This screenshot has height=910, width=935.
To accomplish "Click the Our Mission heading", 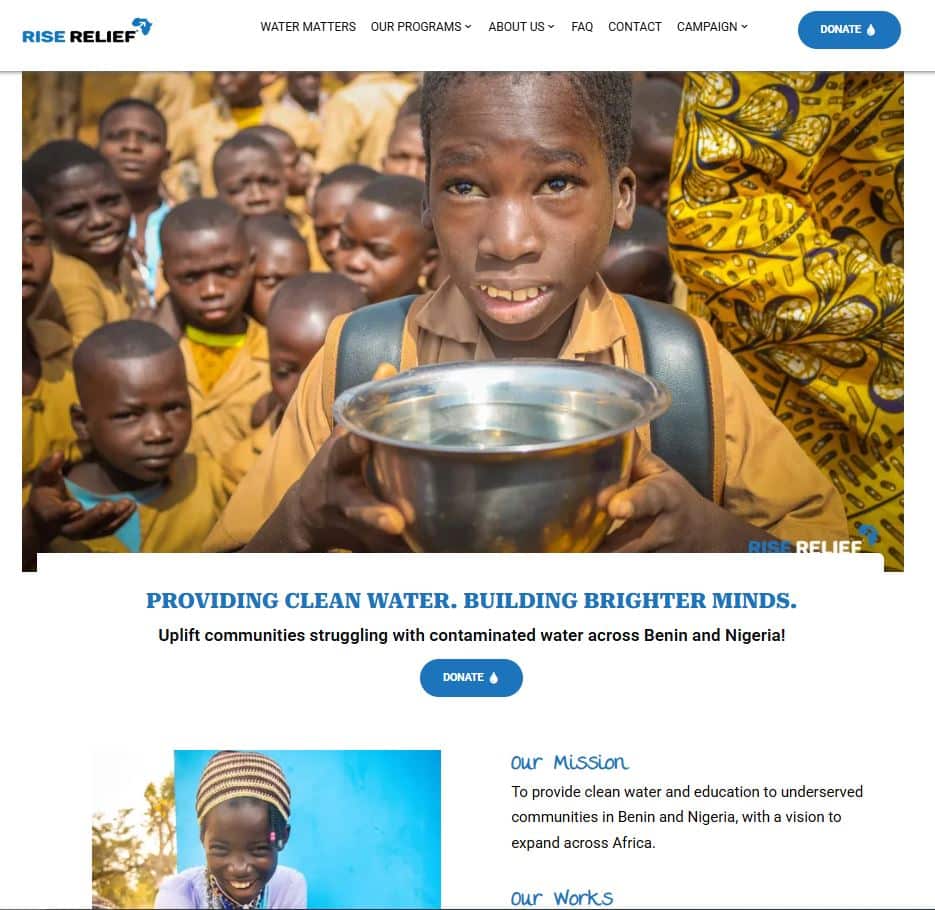I will 569,763.
